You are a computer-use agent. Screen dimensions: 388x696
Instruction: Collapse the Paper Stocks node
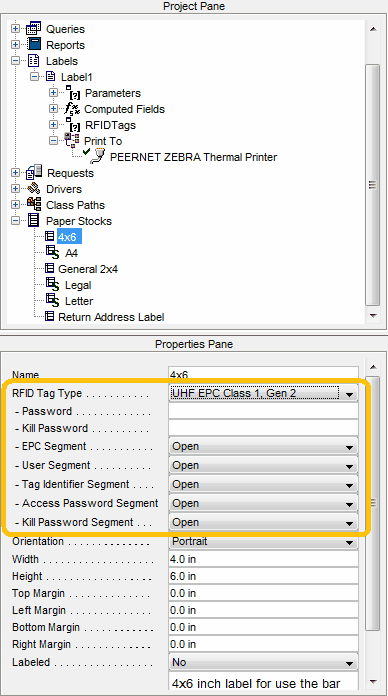click(x=16, y=221)
